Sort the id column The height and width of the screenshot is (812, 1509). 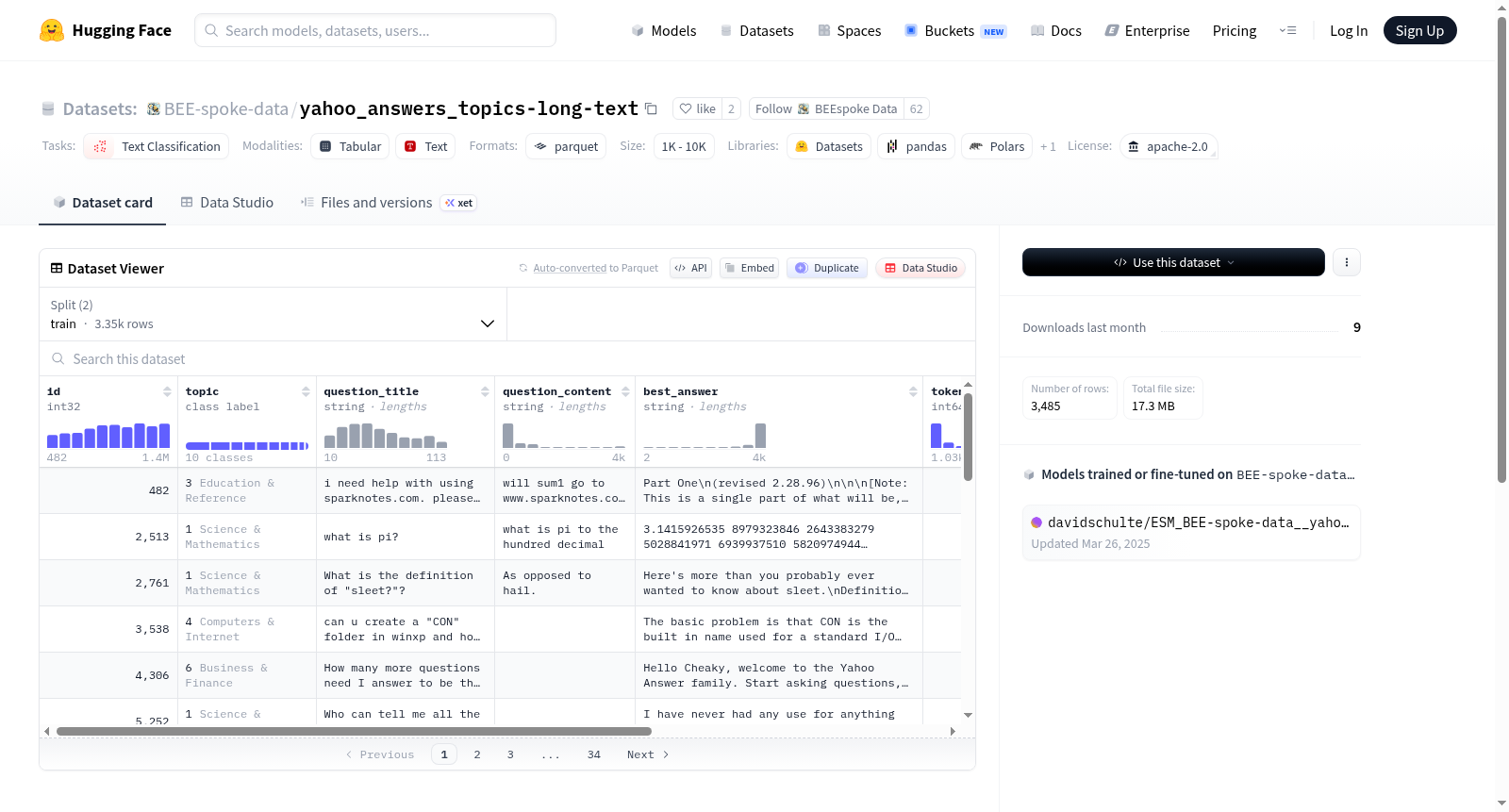(x=167, y=391)
